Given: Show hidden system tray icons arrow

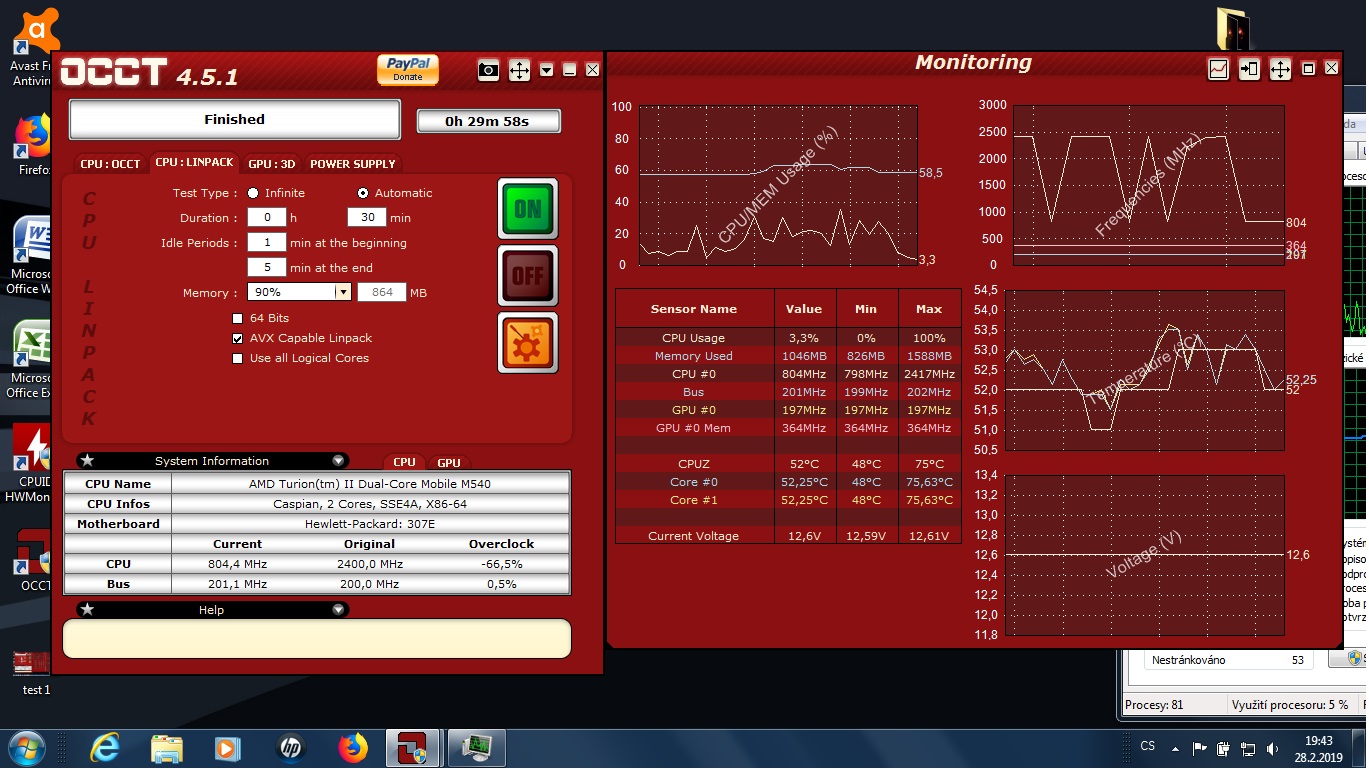Looking at the screenshot, I should pyautogui.click(x=1176, y=748).
